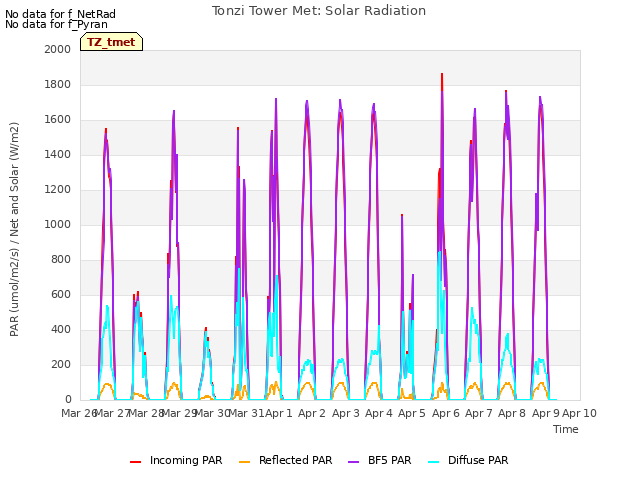Click the Apr 1 x-axis label
Screen dimensions: 640x480
[279, 413]
